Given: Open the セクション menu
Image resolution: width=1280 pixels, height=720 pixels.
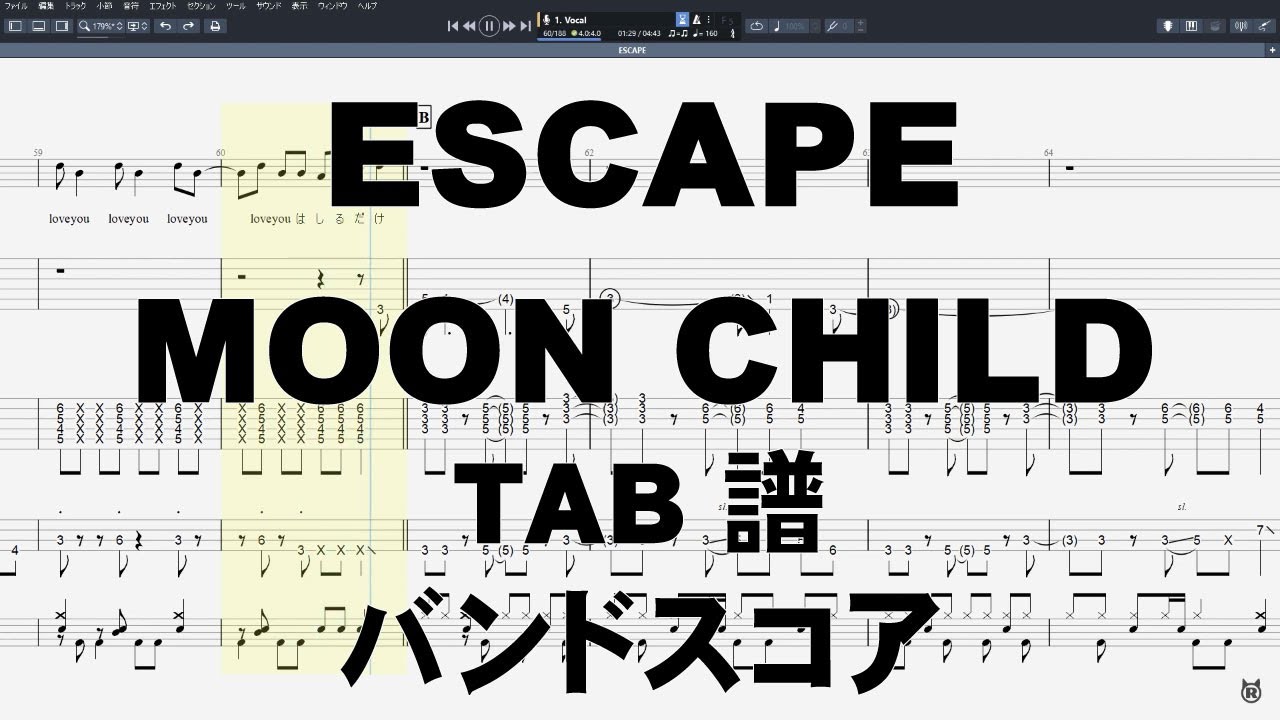Looking at the screenshot, I should tap(202, 6).
